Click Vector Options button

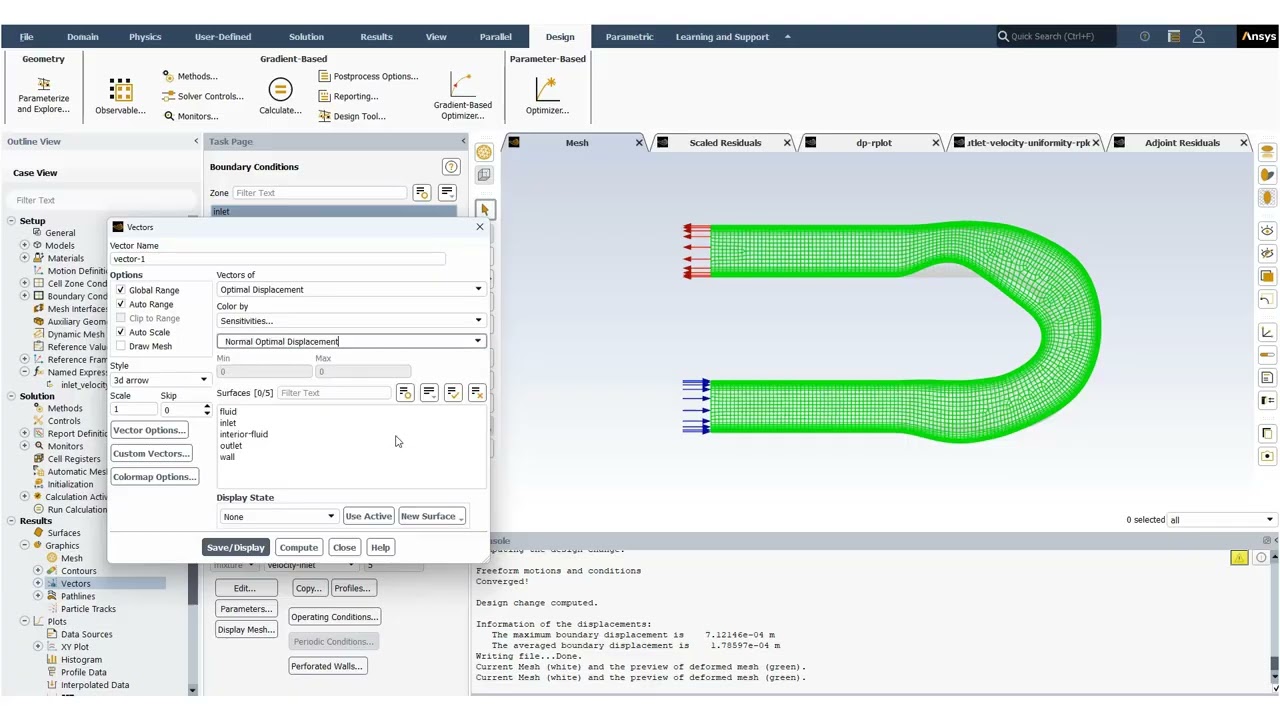149,430
